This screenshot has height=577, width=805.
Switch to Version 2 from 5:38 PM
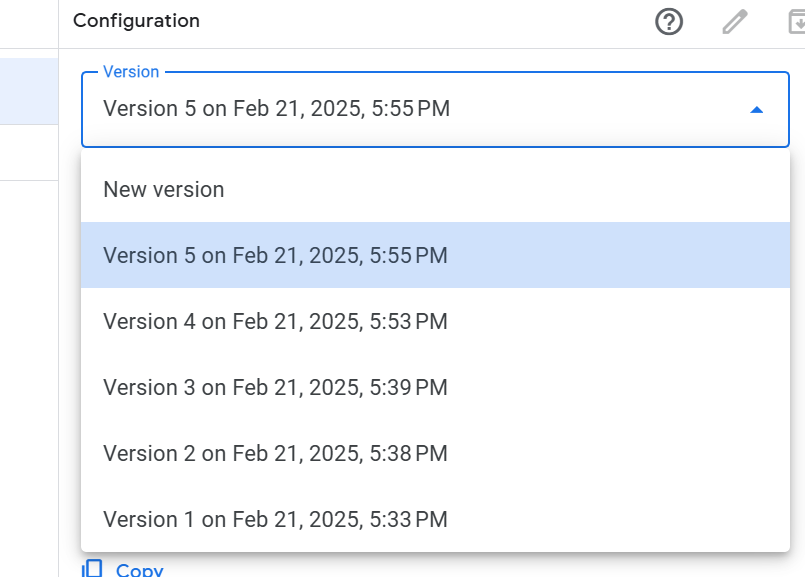point(275,453)
